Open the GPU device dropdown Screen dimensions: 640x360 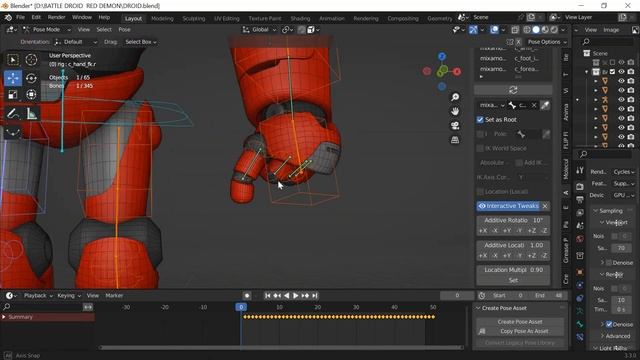click(x=624, y=196)
